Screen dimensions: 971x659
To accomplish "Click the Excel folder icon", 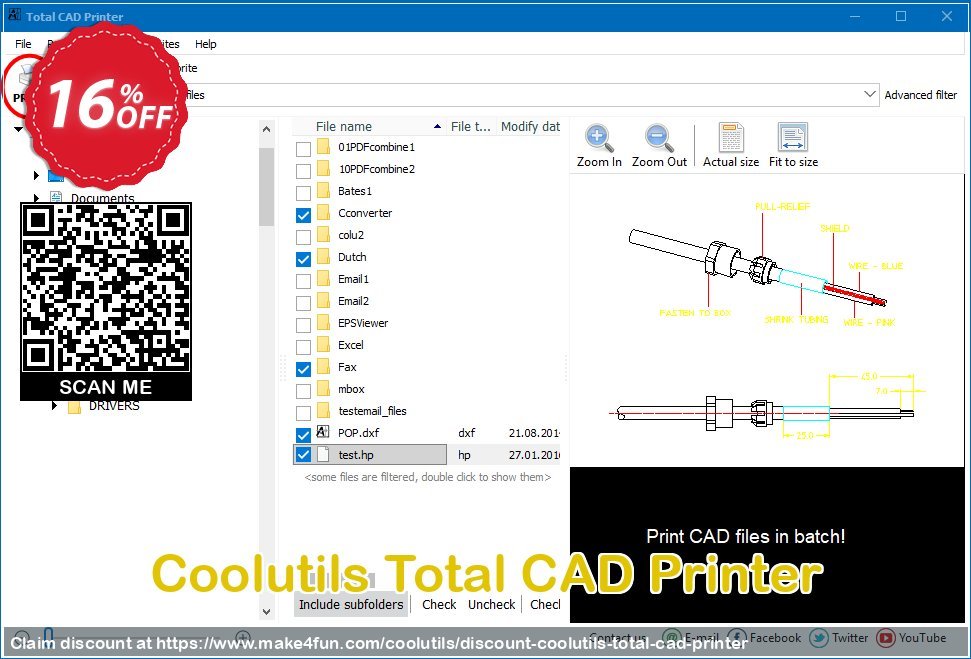I will (x=323, y=344).
